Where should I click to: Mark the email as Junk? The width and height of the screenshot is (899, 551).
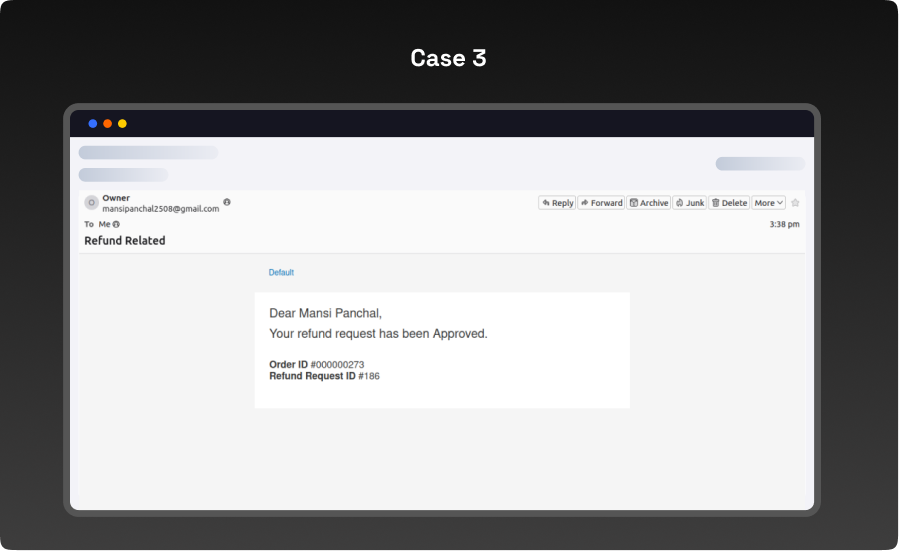coord(689,203)
